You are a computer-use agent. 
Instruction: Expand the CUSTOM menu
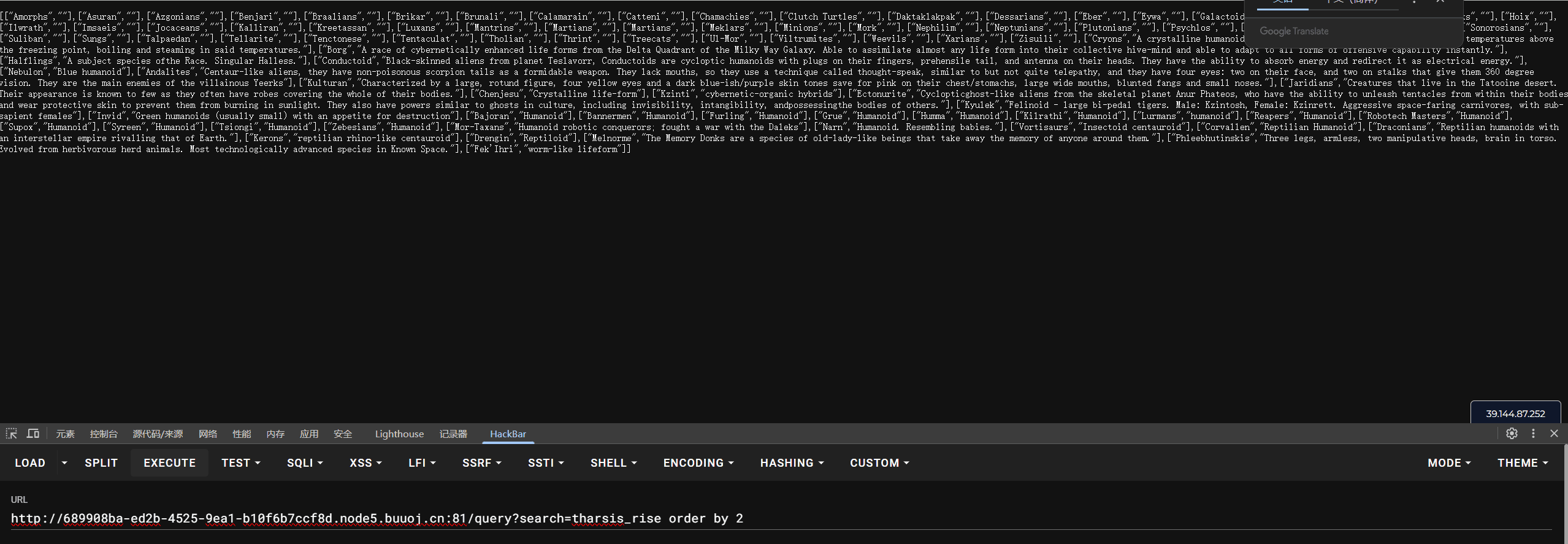pyautogui.click(x=879, y=463)
